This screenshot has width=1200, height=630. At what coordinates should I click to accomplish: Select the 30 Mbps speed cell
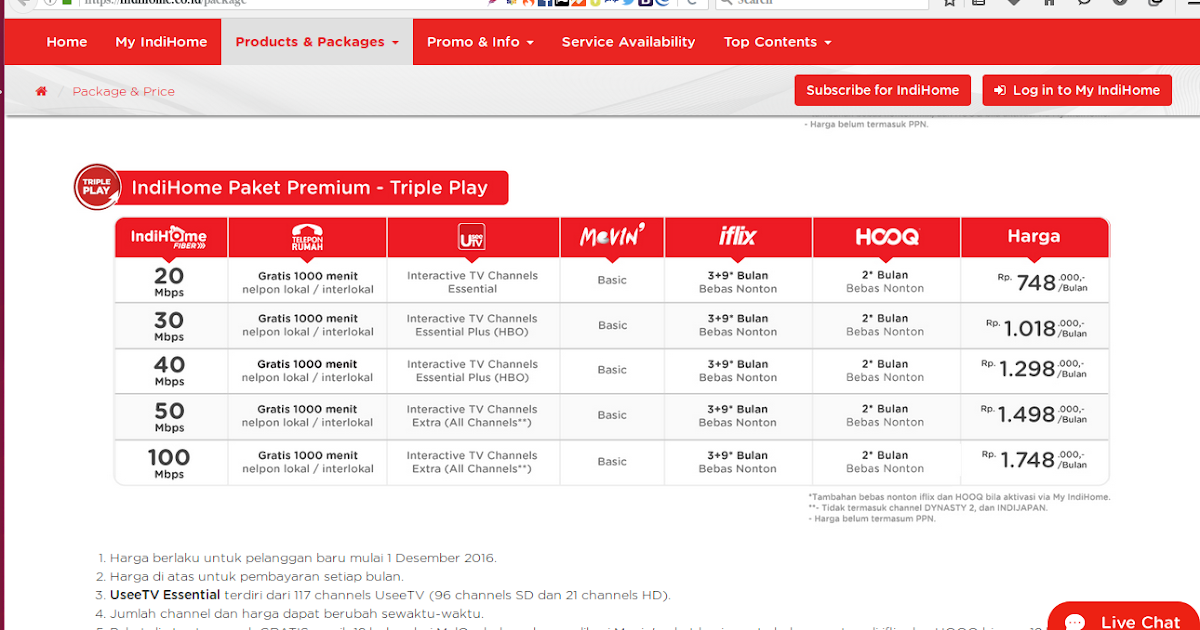(169, 325)
